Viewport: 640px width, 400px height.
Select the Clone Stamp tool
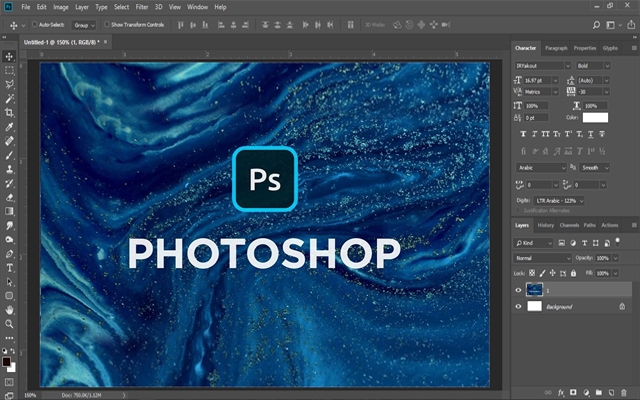point(9,169)
